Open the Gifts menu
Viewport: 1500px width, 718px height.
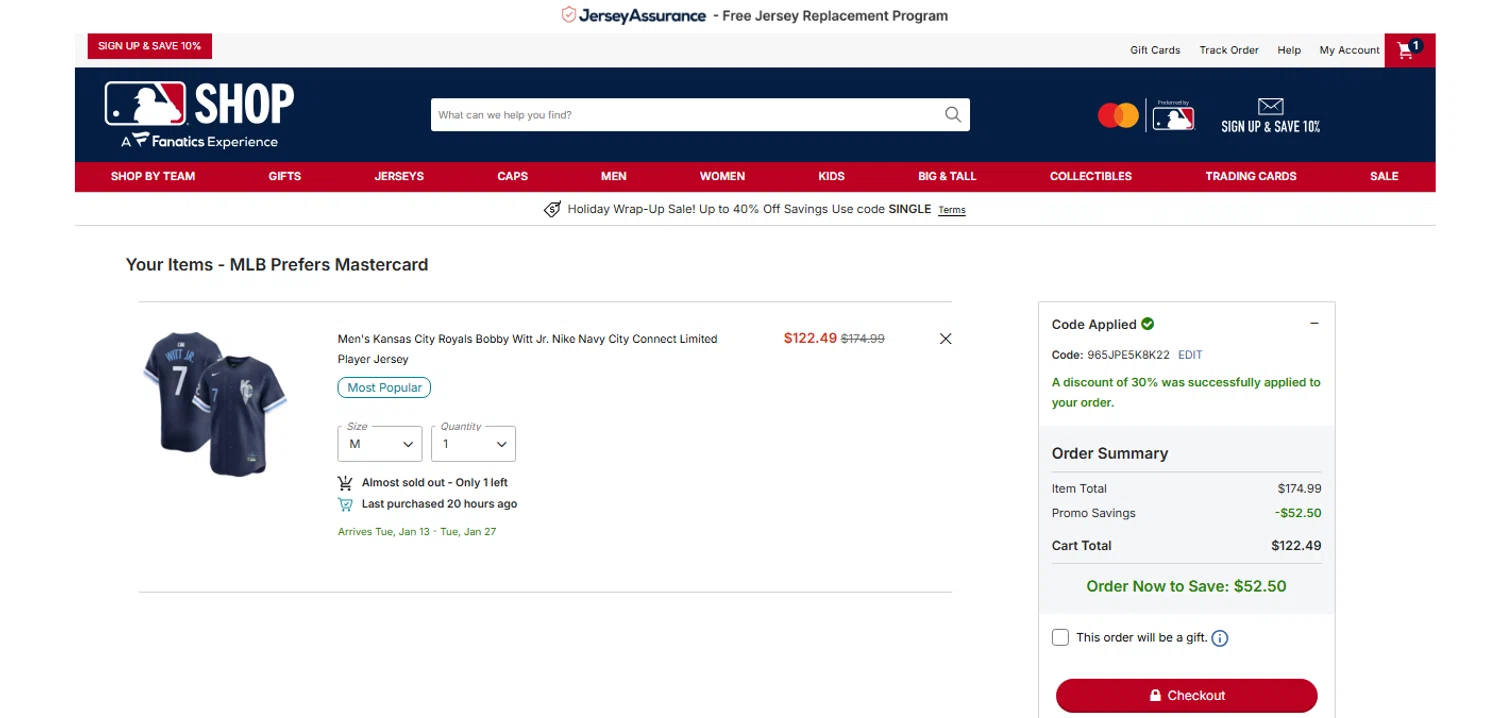pyautogui.click(x=285, y=176)
